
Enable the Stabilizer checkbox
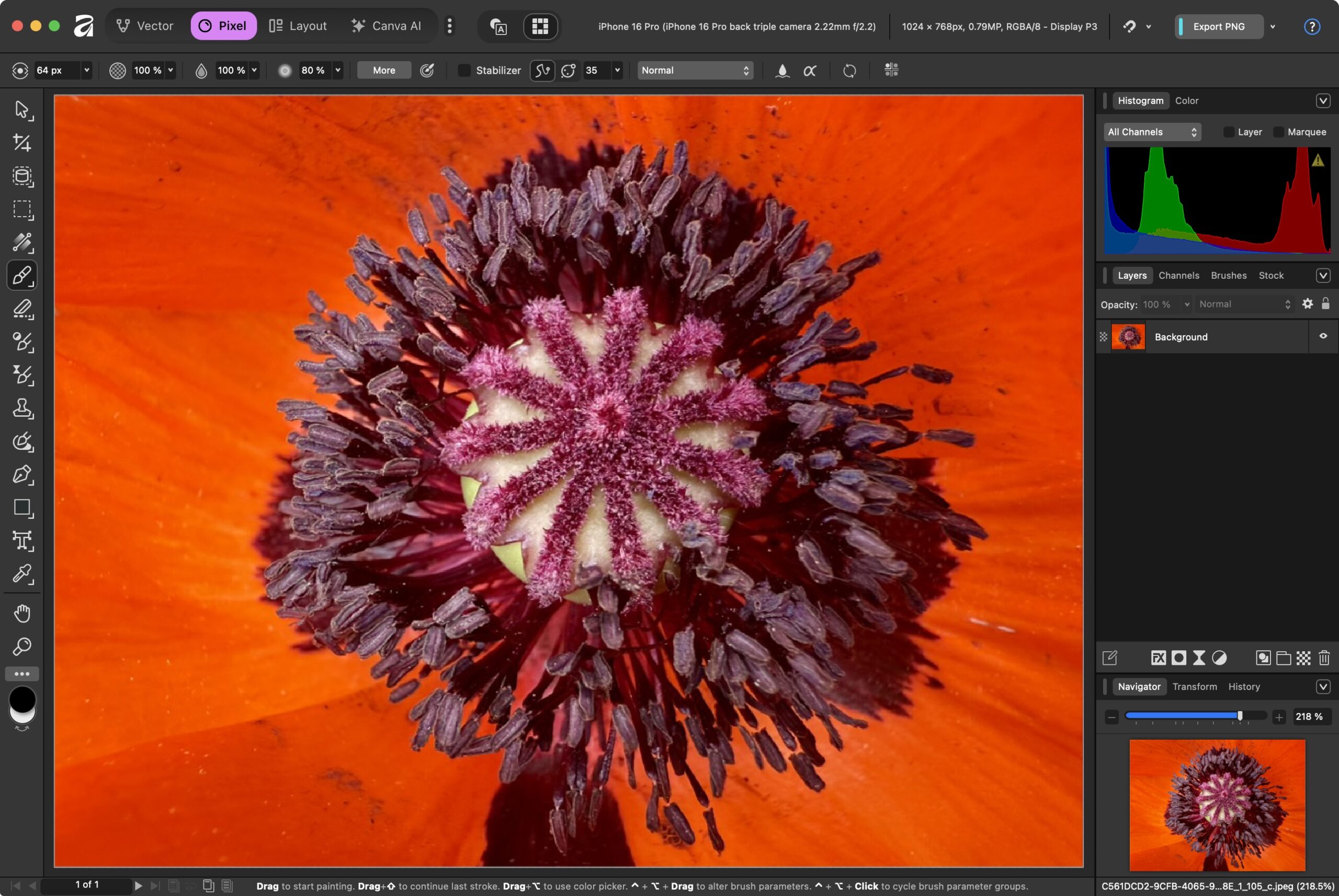point(464,70)
